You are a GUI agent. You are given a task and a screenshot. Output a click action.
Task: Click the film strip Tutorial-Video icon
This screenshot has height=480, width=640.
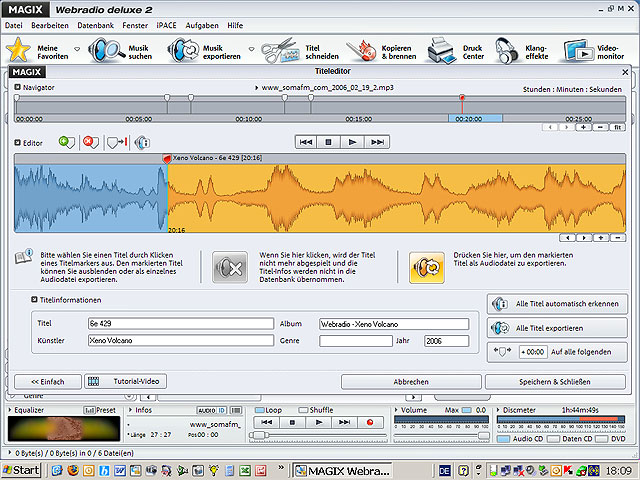pyautogui.click(x=93, y=382)
